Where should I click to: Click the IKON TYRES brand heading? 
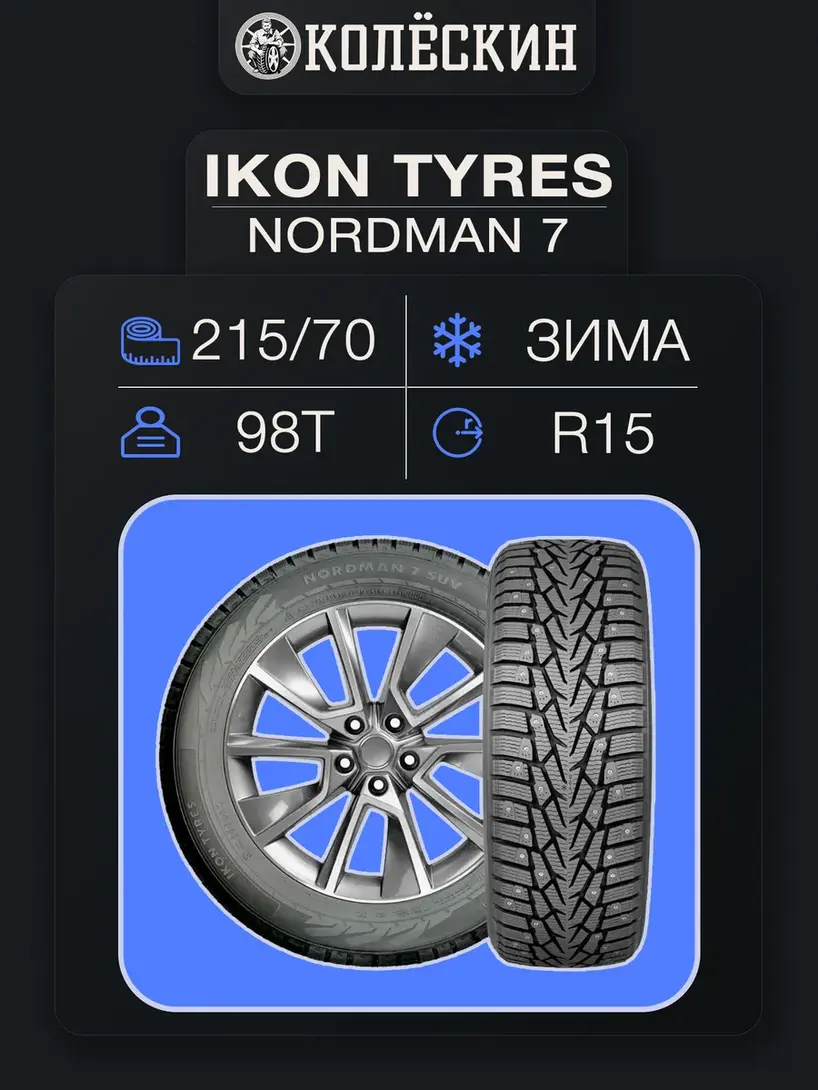409,176
